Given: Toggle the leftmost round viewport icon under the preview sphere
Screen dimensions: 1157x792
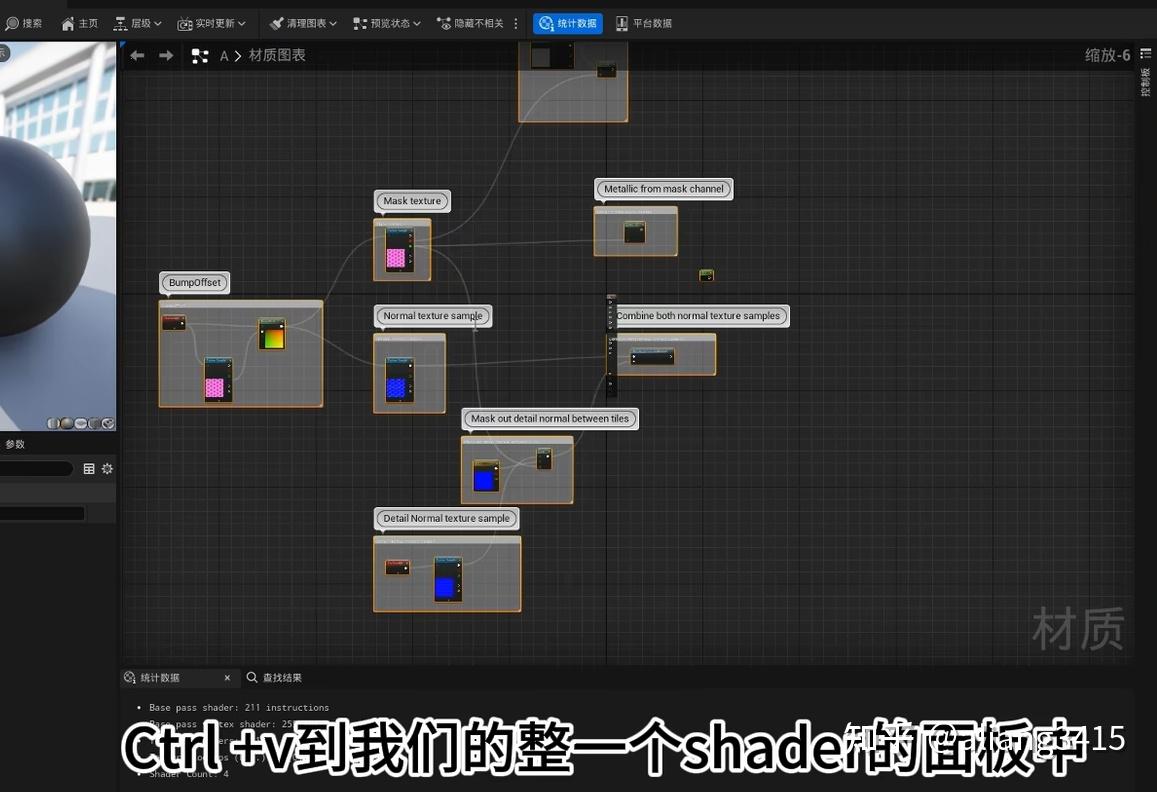Looking at the screenshot, I should [x=52, y=423].
